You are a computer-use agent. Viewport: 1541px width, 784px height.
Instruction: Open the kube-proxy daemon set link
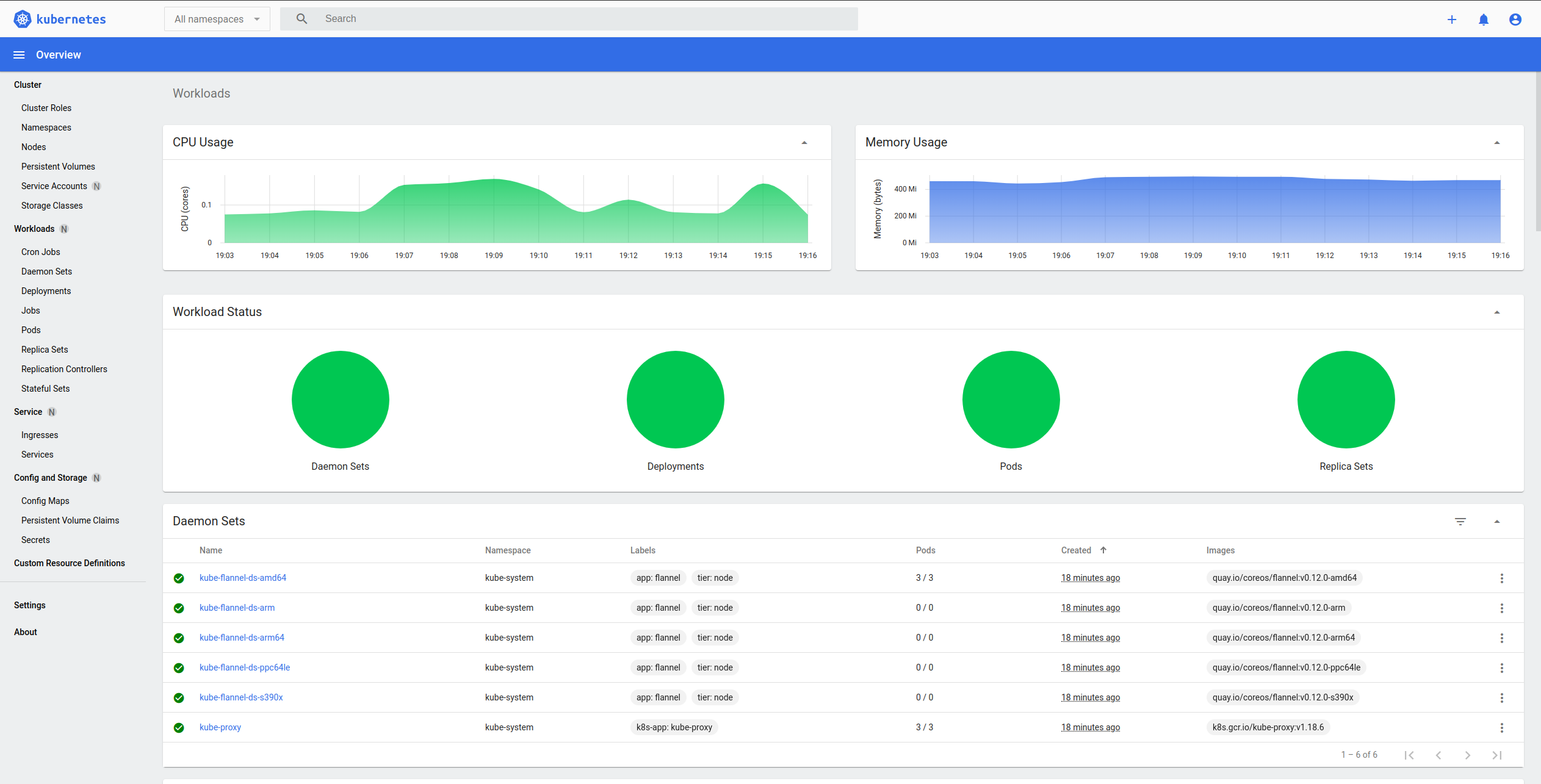[220, 727]
